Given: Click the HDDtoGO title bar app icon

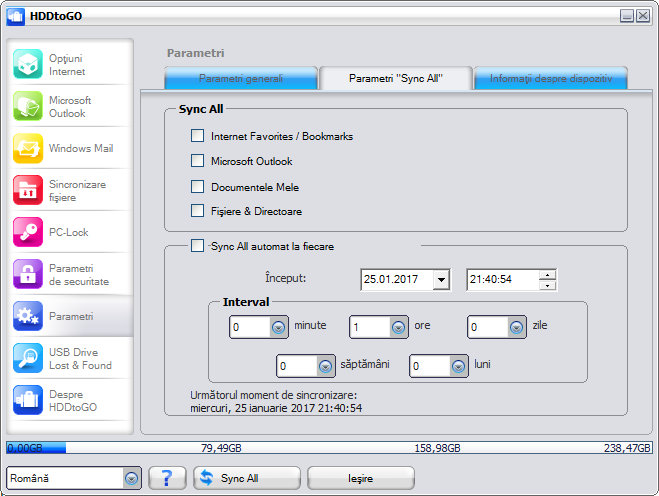Looking at the screenshot, I should [16, 16].
